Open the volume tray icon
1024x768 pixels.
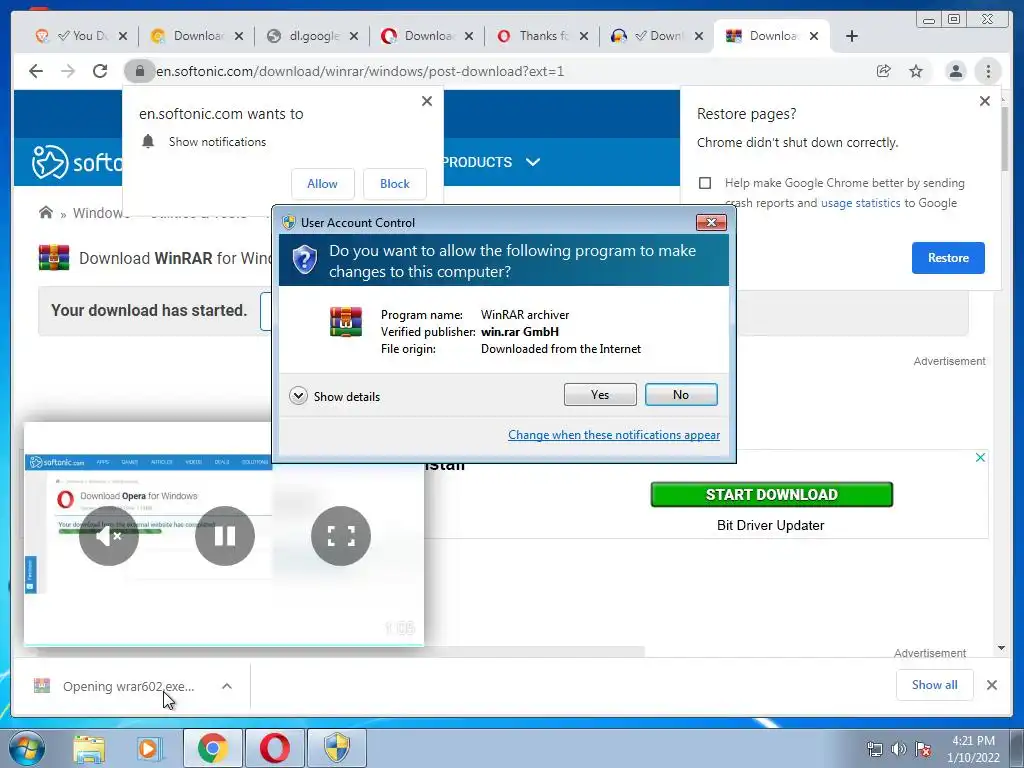pos(899,749)
